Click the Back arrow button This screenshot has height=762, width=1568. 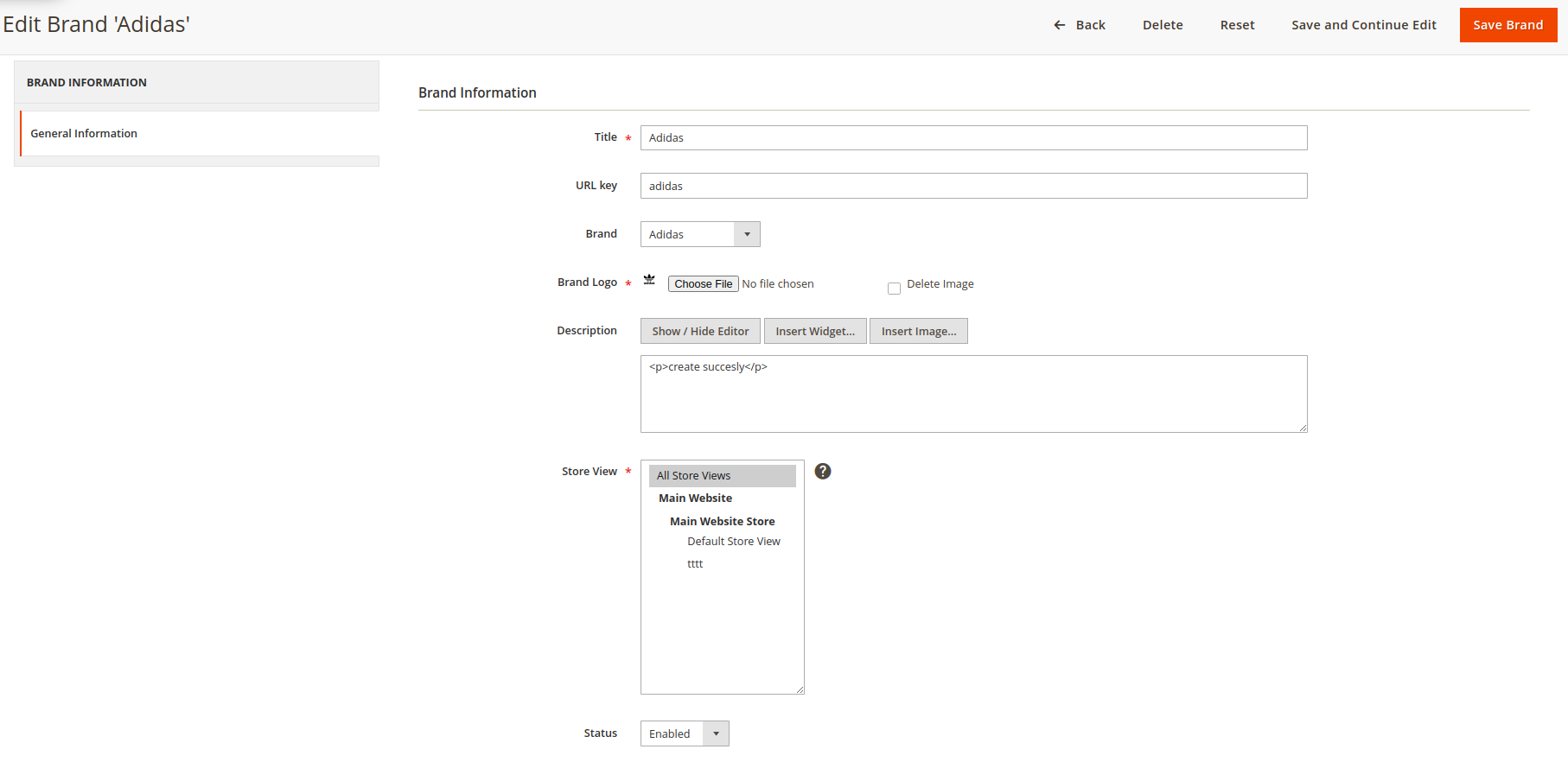coord(1080,25)
